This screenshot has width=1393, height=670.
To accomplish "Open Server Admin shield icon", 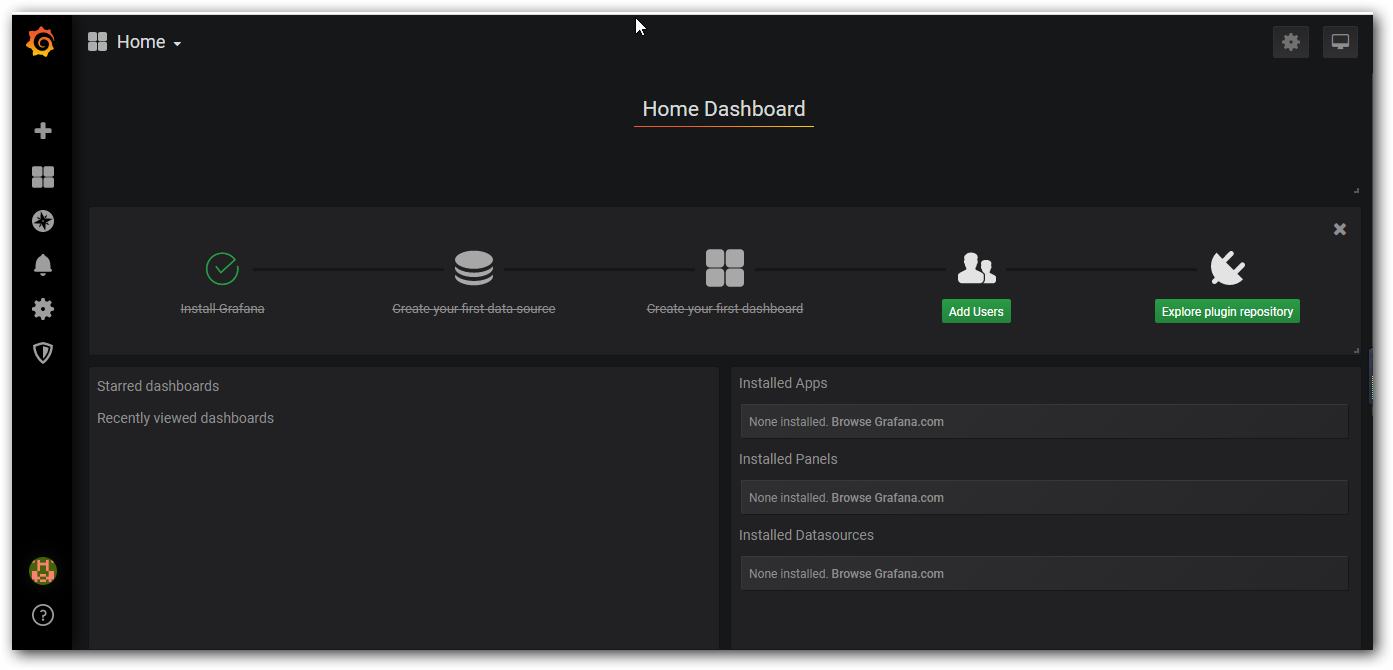I will click(43, 353).
